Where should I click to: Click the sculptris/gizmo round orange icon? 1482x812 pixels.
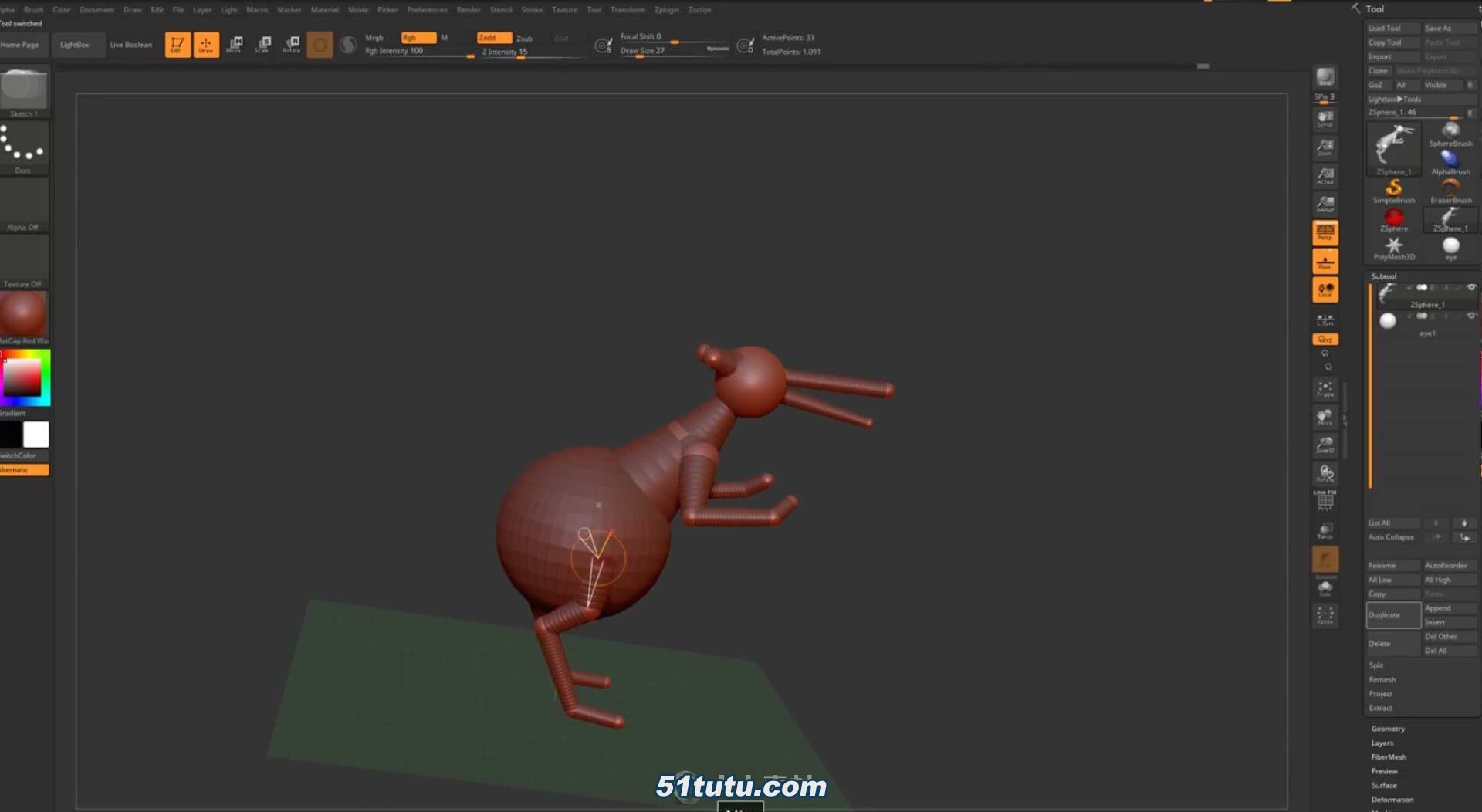pos(320,45)
